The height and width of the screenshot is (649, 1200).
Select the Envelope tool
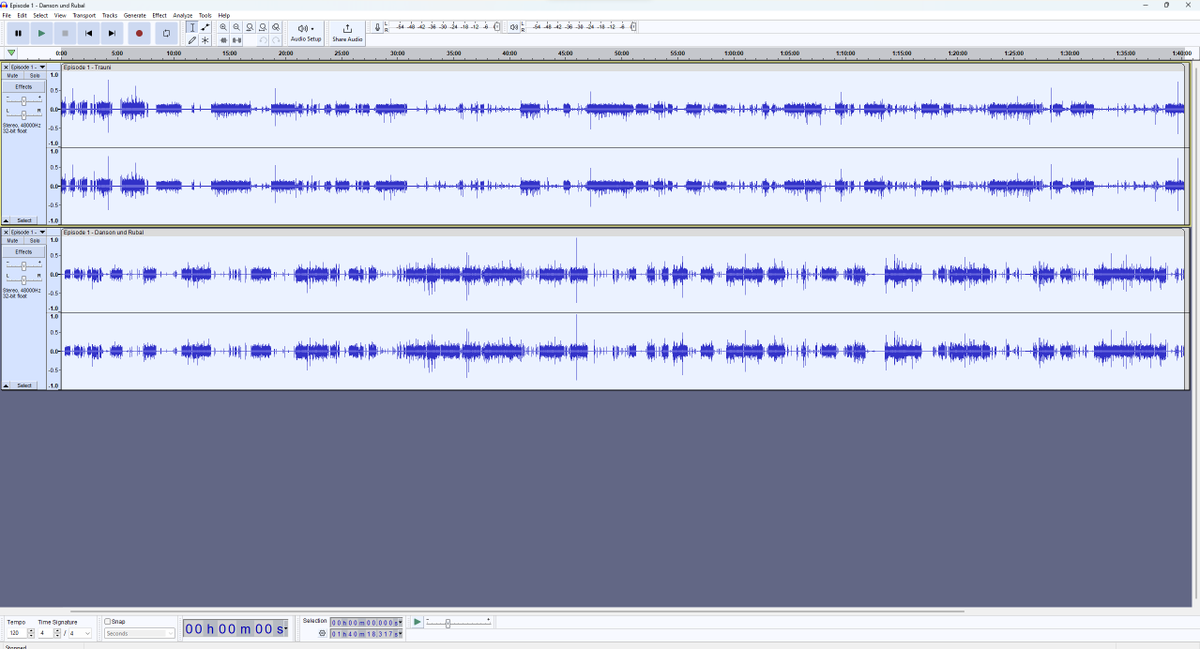pos(205,27)
